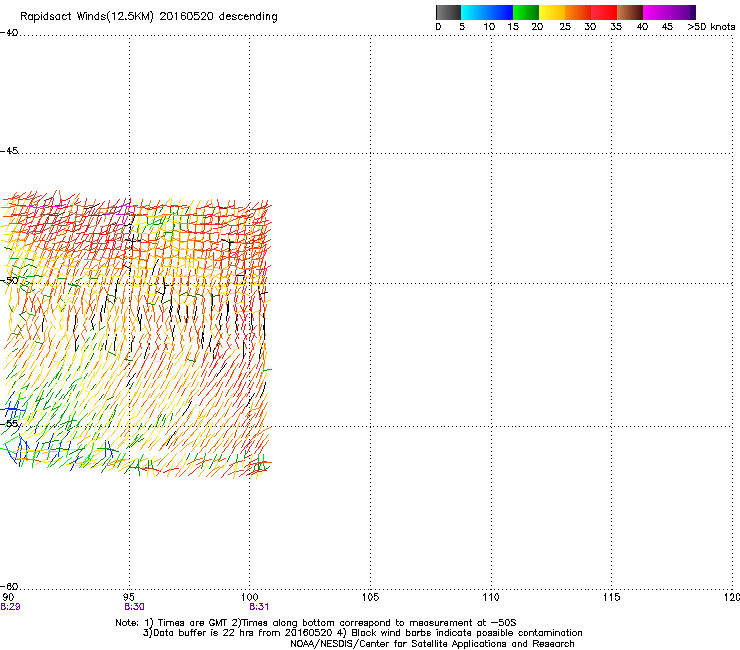
Task: Click the 'Data buffer is 22 hrs' note line
Action: pos(362,633)
